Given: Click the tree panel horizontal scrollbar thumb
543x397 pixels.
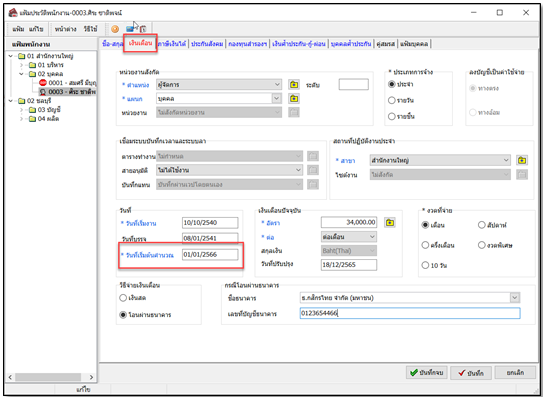Looking at the screenshot, I should point(48,377).
